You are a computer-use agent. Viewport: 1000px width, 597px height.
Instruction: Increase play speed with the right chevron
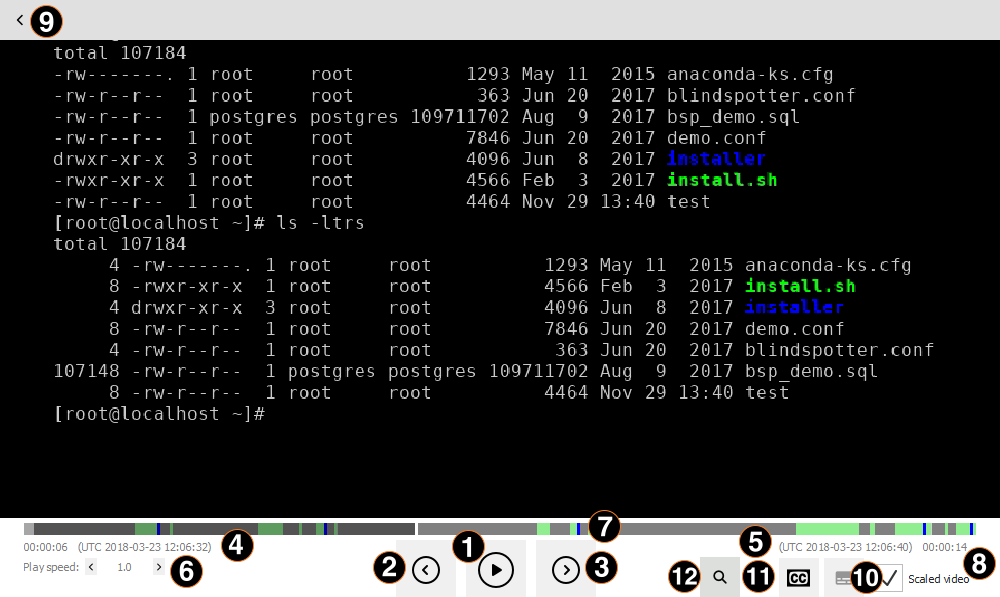point(158,567)
